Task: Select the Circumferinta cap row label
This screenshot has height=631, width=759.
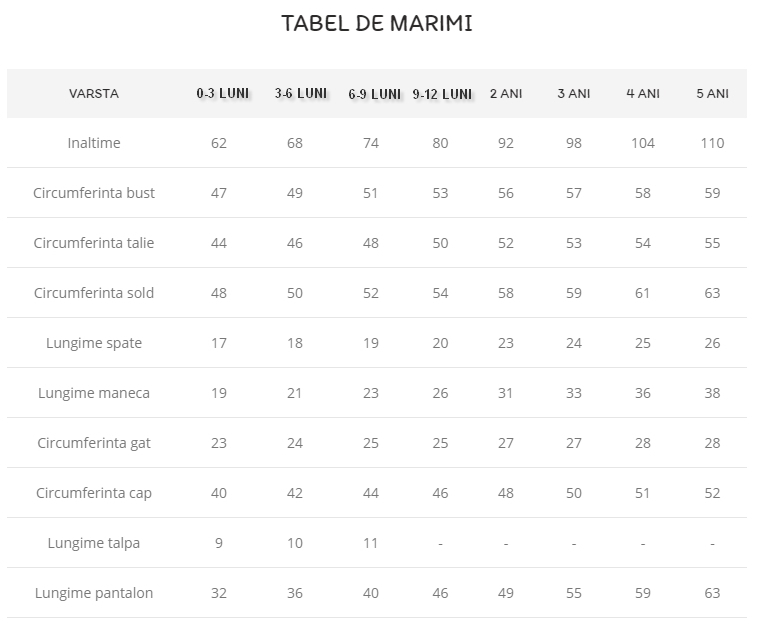Action: (x=94, y=493)
